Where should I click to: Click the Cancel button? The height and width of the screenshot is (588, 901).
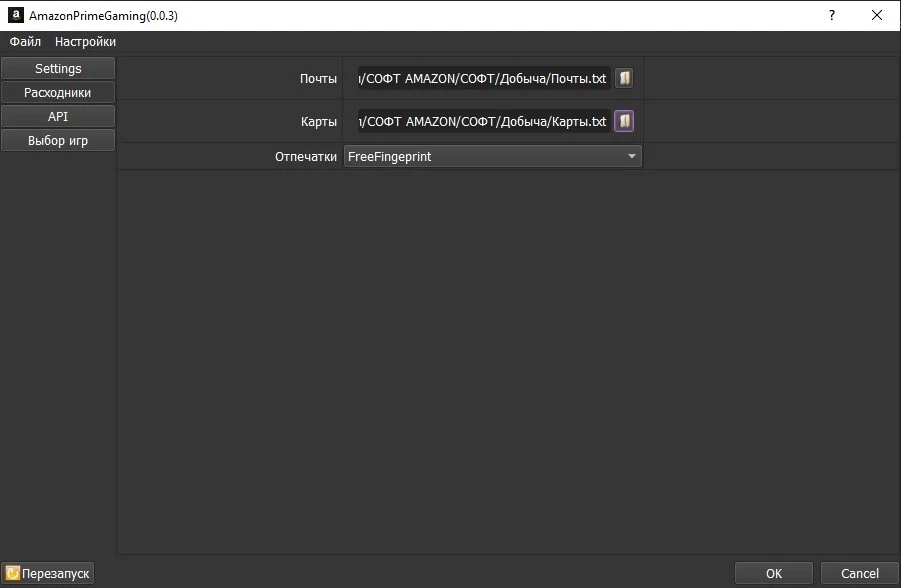860,573
